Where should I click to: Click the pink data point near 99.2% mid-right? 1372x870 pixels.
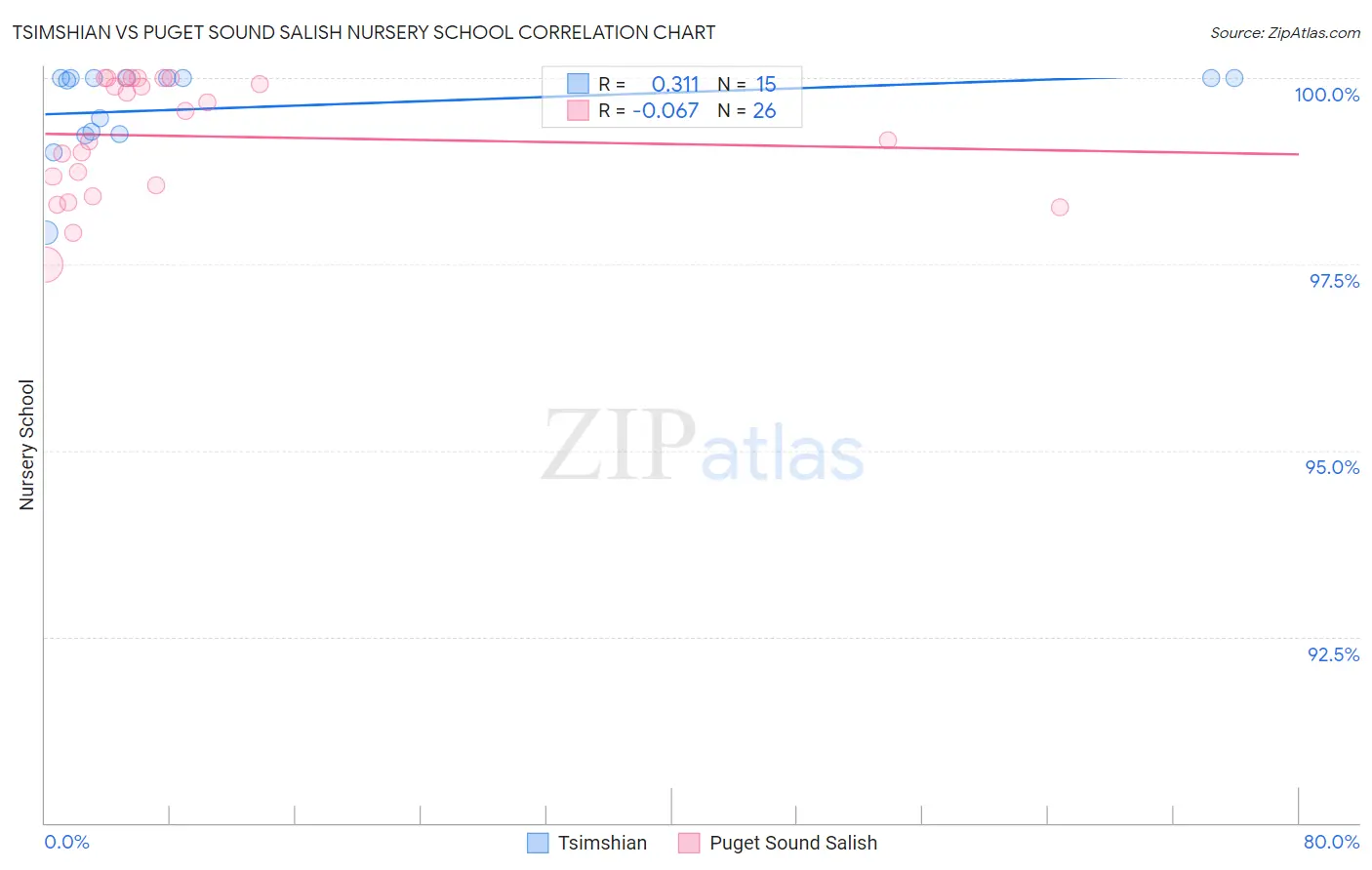tap(888, 140)
